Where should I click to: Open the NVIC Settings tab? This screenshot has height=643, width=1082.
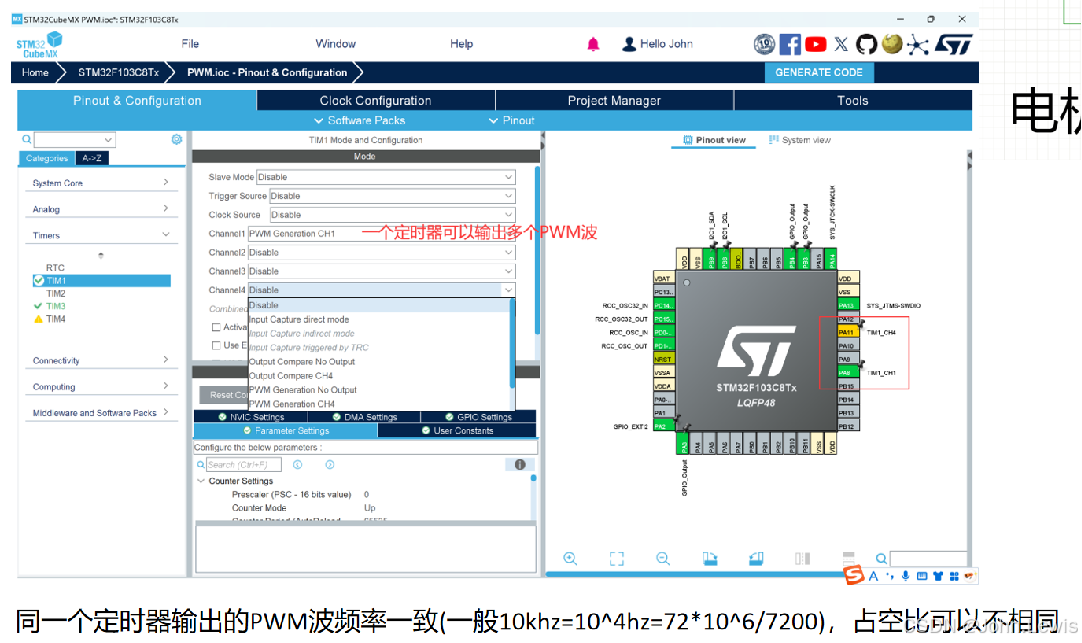251,417
